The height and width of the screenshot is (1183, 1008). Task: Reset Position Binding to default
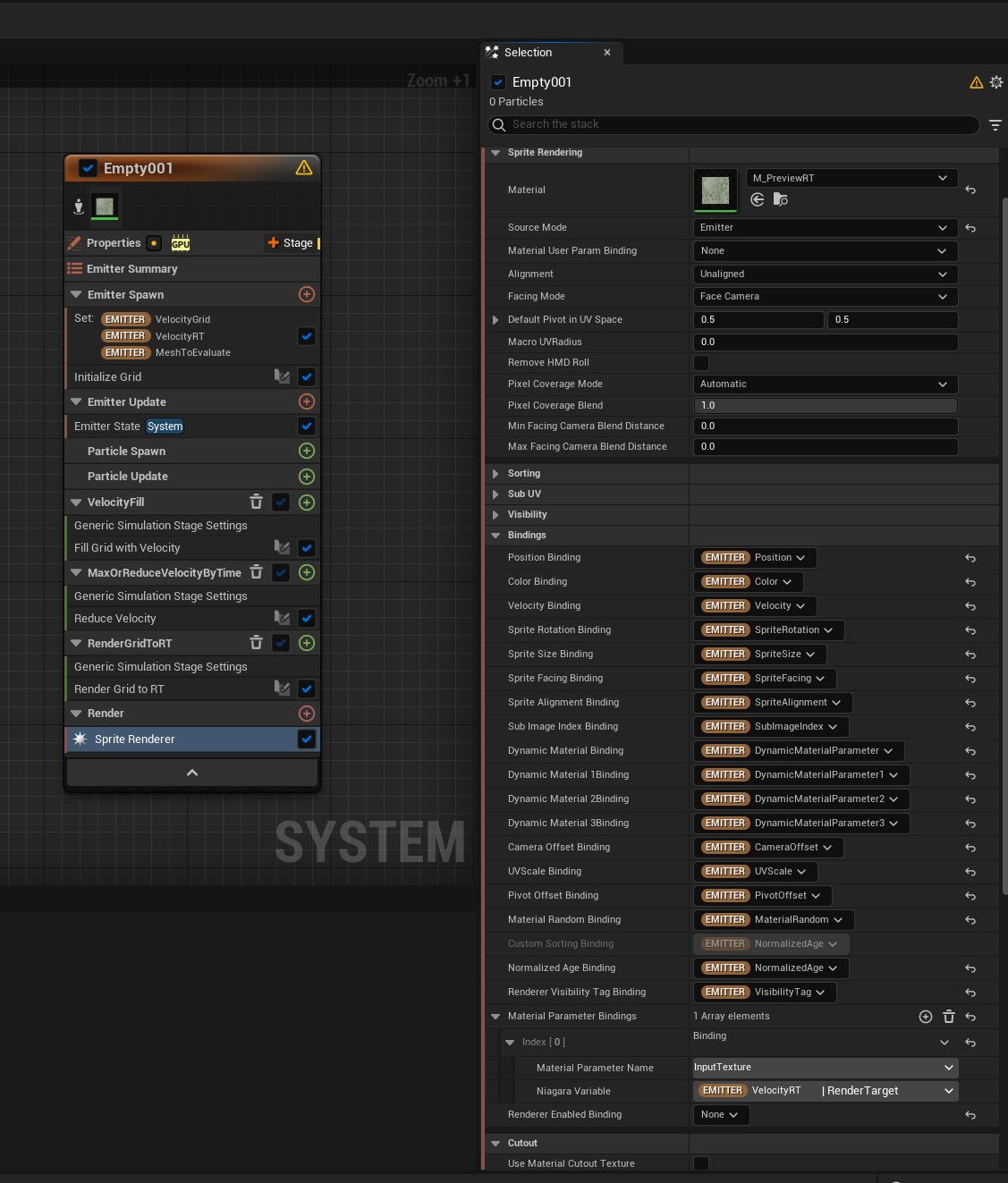pos(970,558)
